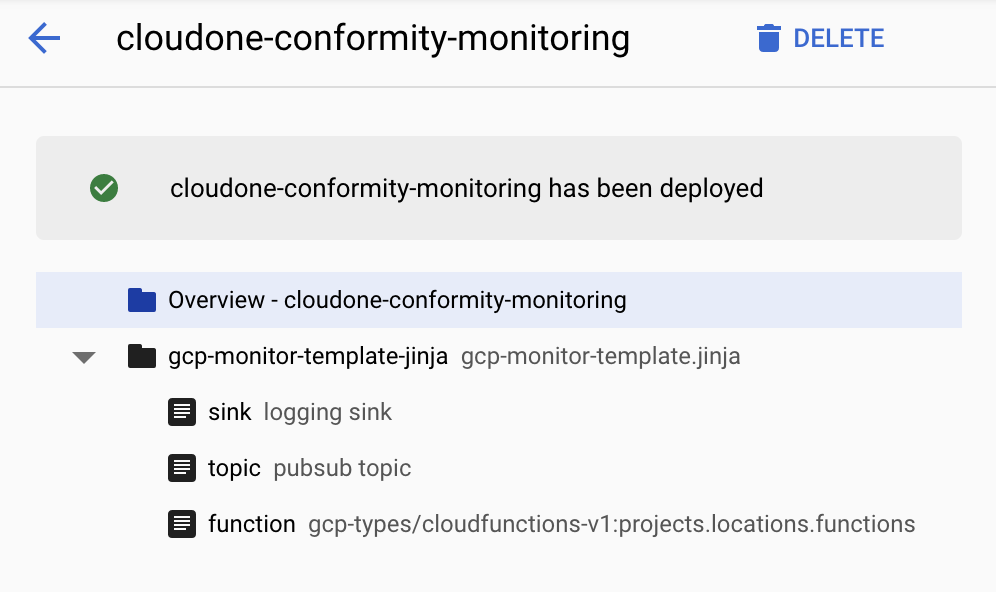Open the sink resource
996x592 pixels.
pyautogui.click(x=230, y=412)
